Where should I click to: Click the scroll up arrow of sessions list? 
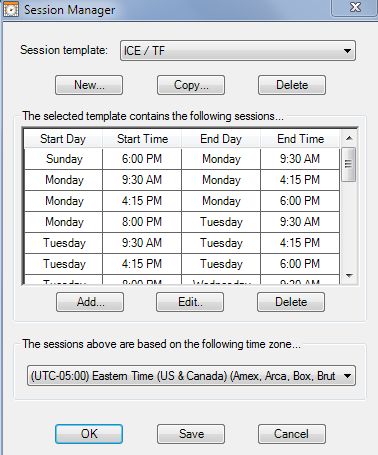tap(349, 138)
